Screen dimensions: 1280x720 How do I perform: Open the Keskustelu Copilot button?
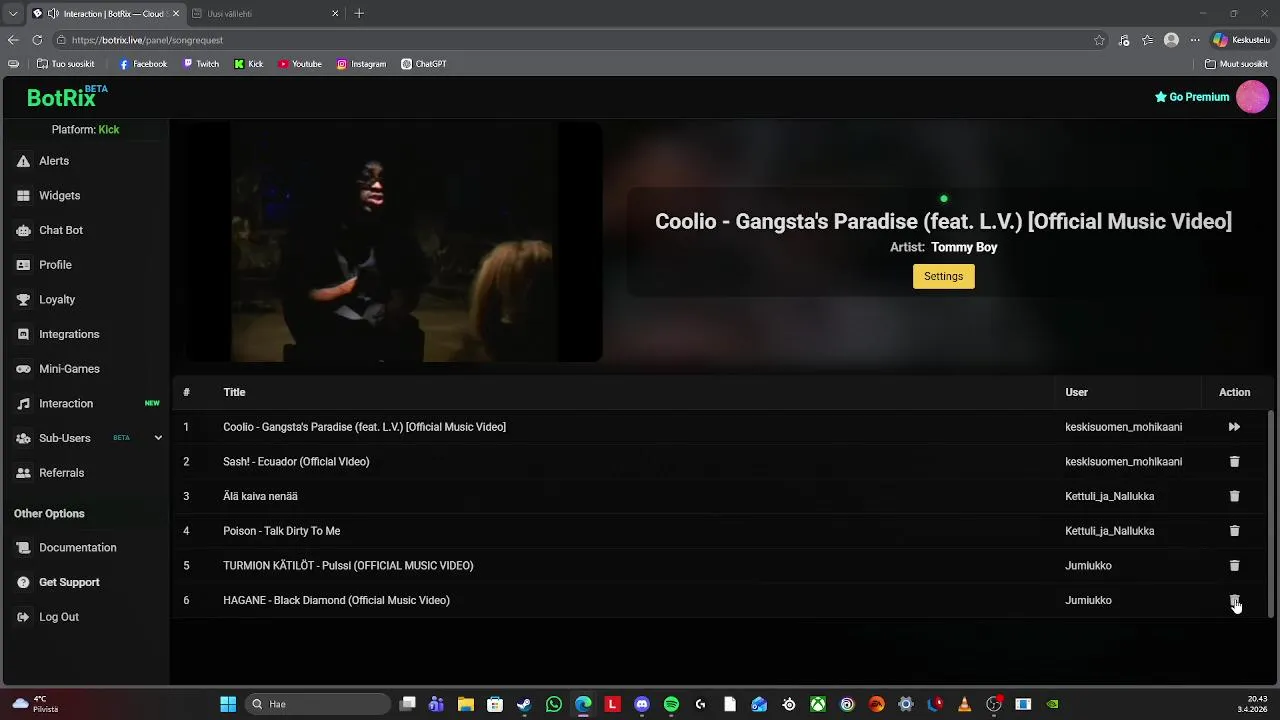click(1241, 40)
